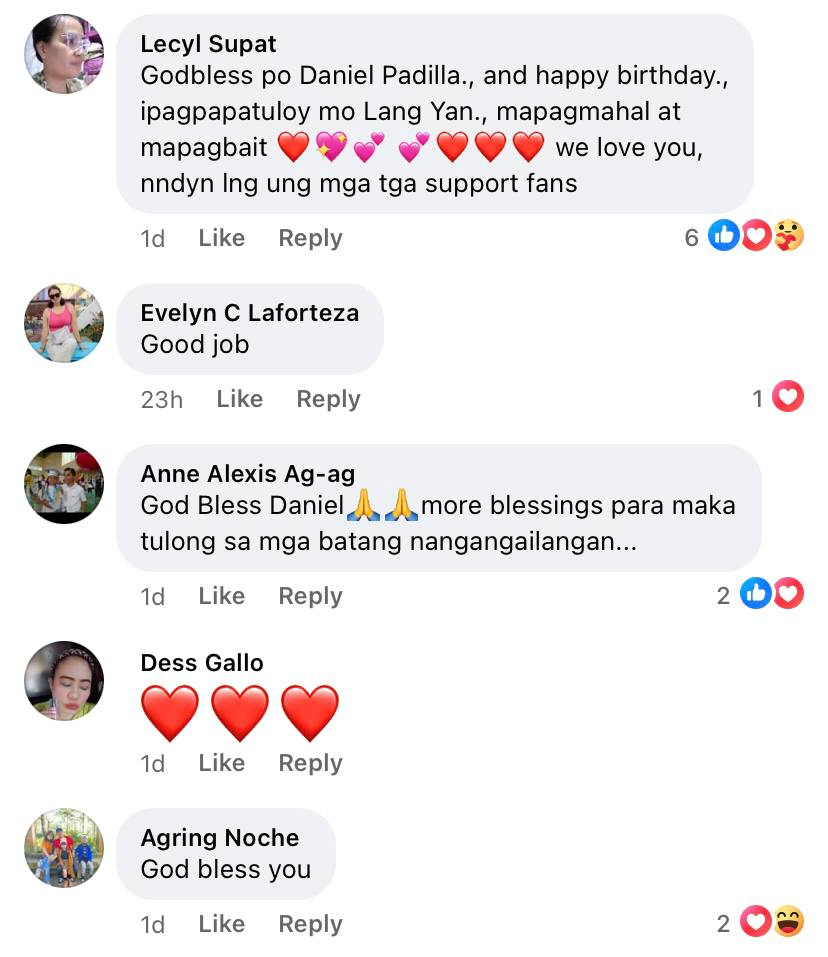Open Anne Alexis Ag-ag's profile name link
The image size is (828, 957).
click(x=248, y=474)
